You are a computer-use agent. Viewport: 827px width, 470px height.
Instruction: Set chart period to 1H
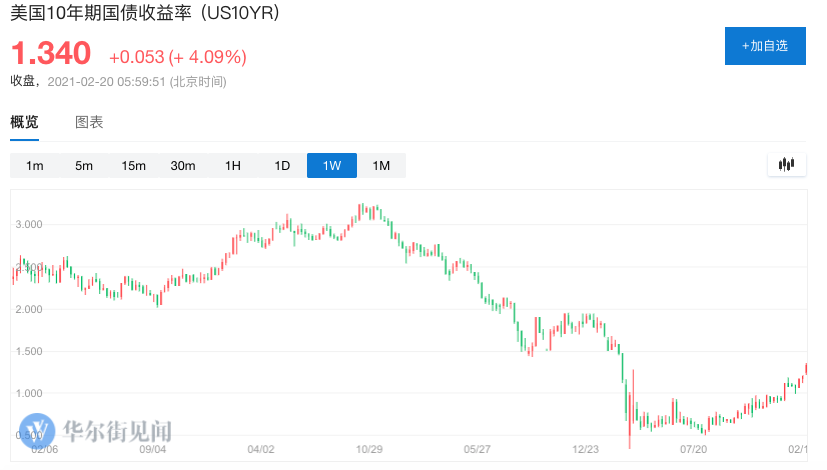point(233,166)
